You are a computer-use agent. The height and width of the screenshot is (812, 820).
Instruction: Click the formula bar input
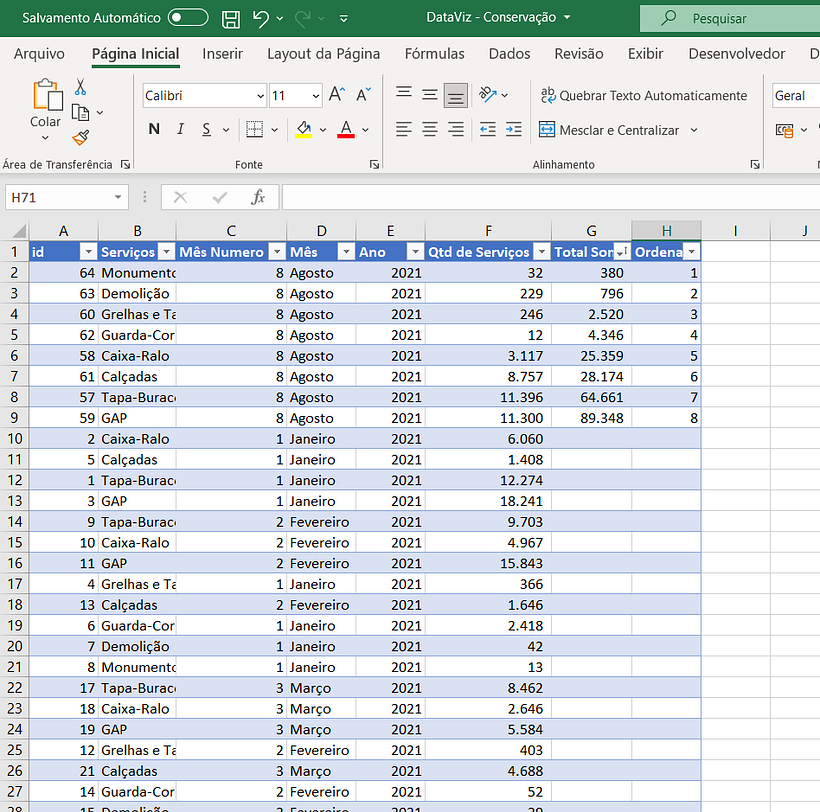(x=551, y=197)
